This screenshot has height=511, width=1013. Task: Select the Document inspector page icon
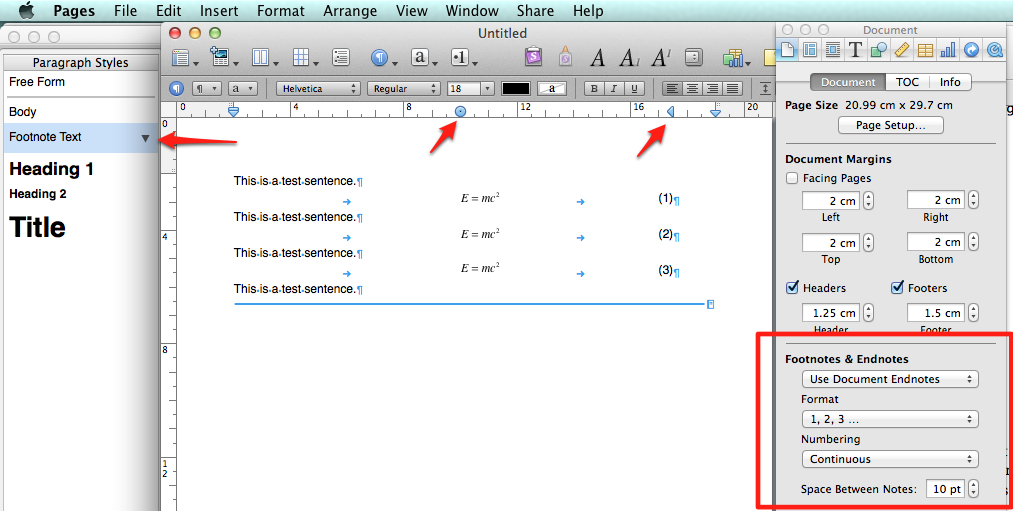pyautogui.click(x=788, y=49)
